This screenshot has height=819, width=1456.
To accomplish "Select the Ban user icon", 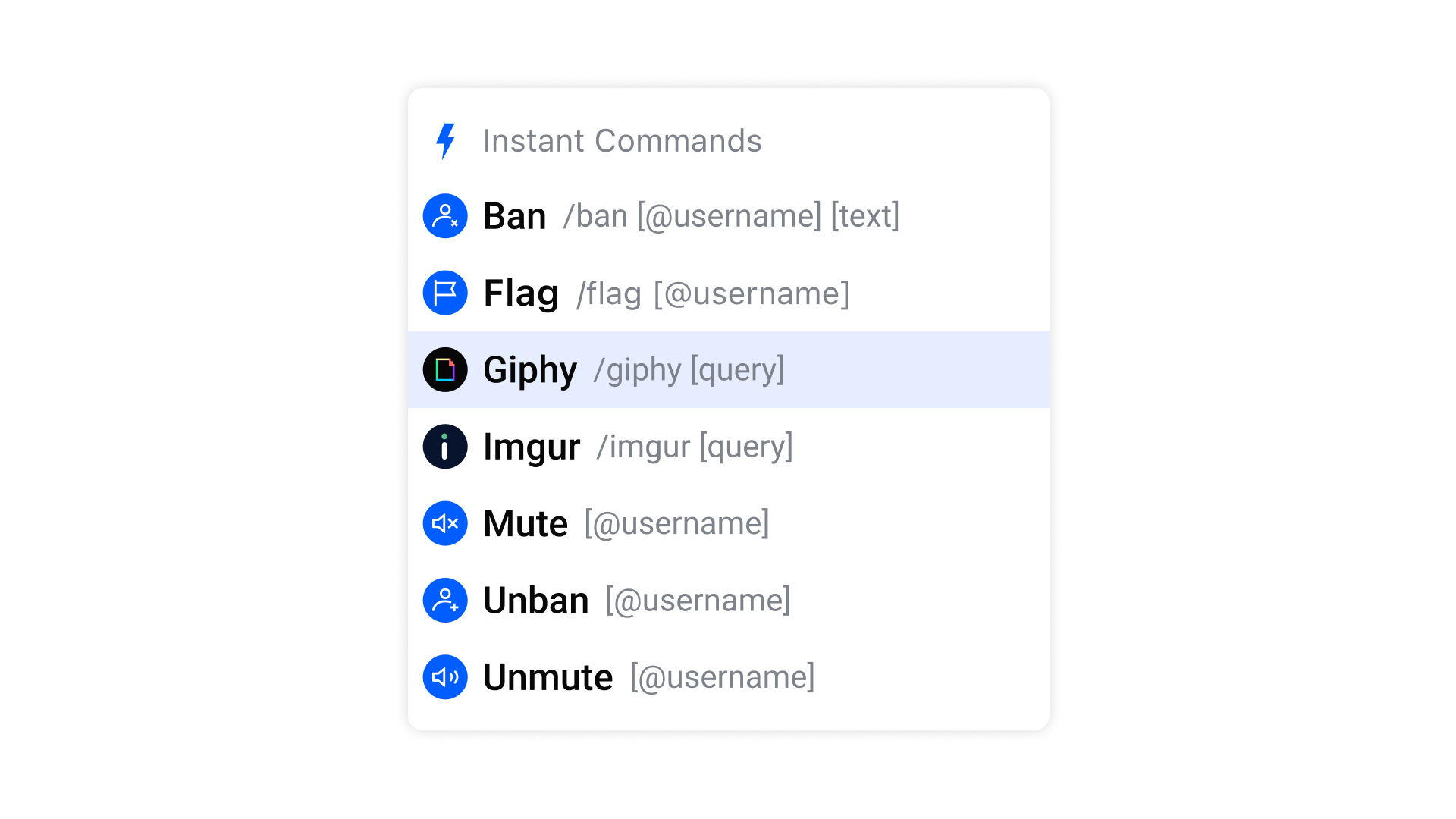I will pyautogui.click(x=446, y=216).
